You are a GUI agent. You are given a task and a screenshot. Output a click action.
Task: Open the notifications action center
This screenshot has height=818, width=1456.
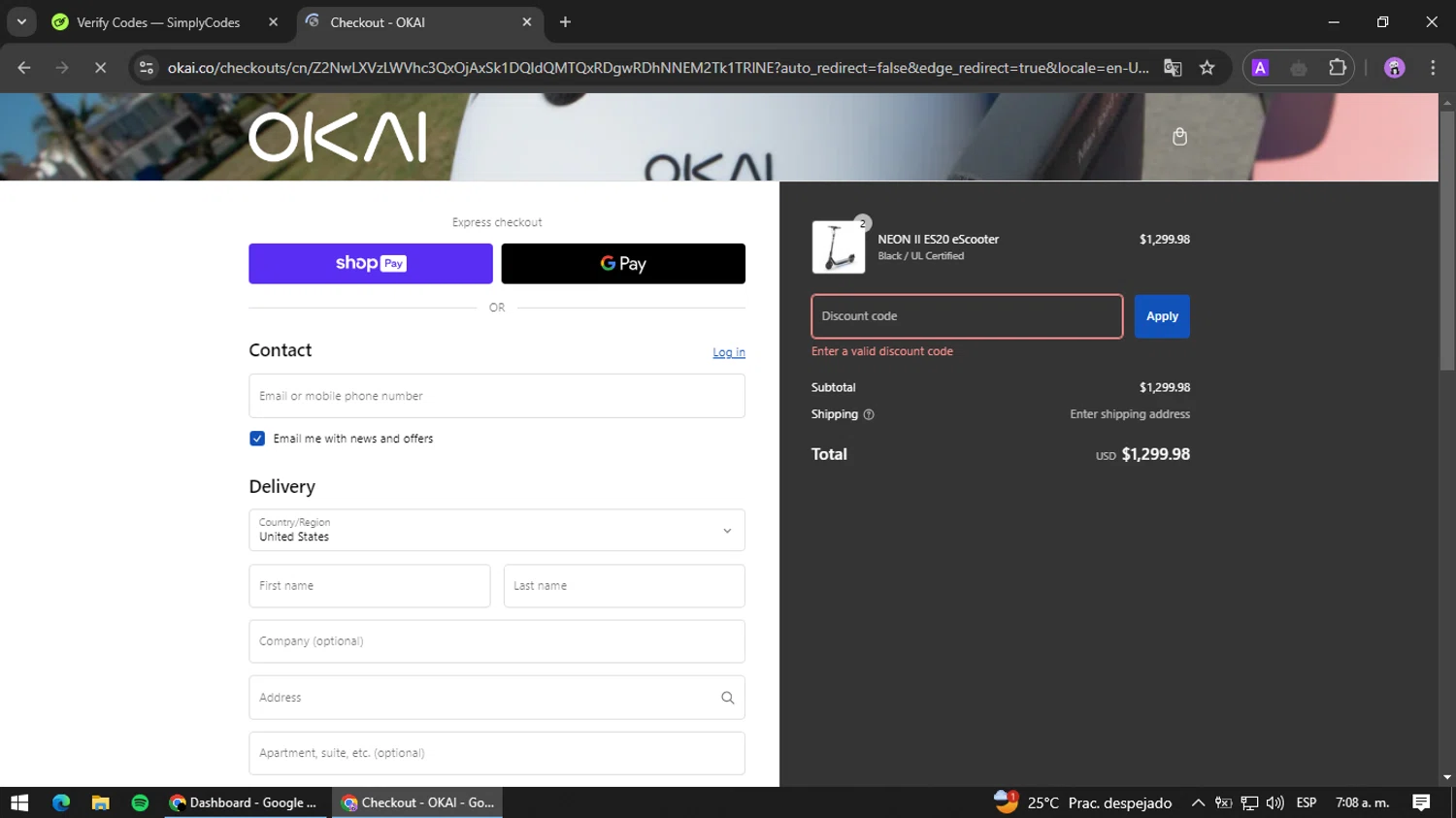[x=1421, y=802]
